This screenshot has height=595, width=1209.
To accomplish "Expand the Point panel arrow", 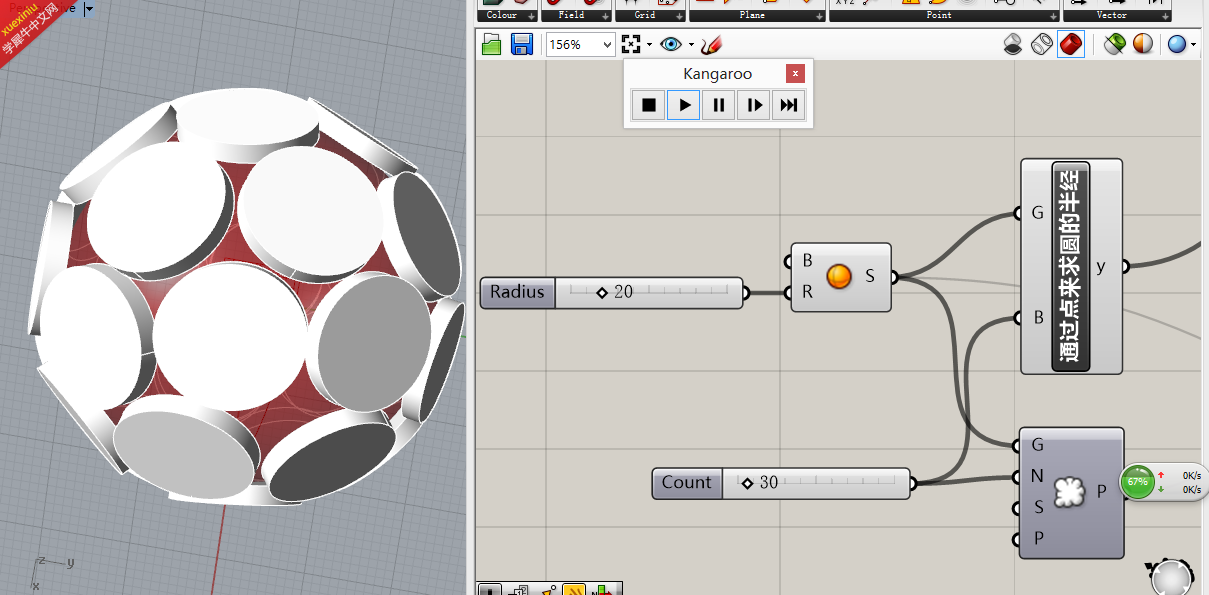I will point(1054,16).
